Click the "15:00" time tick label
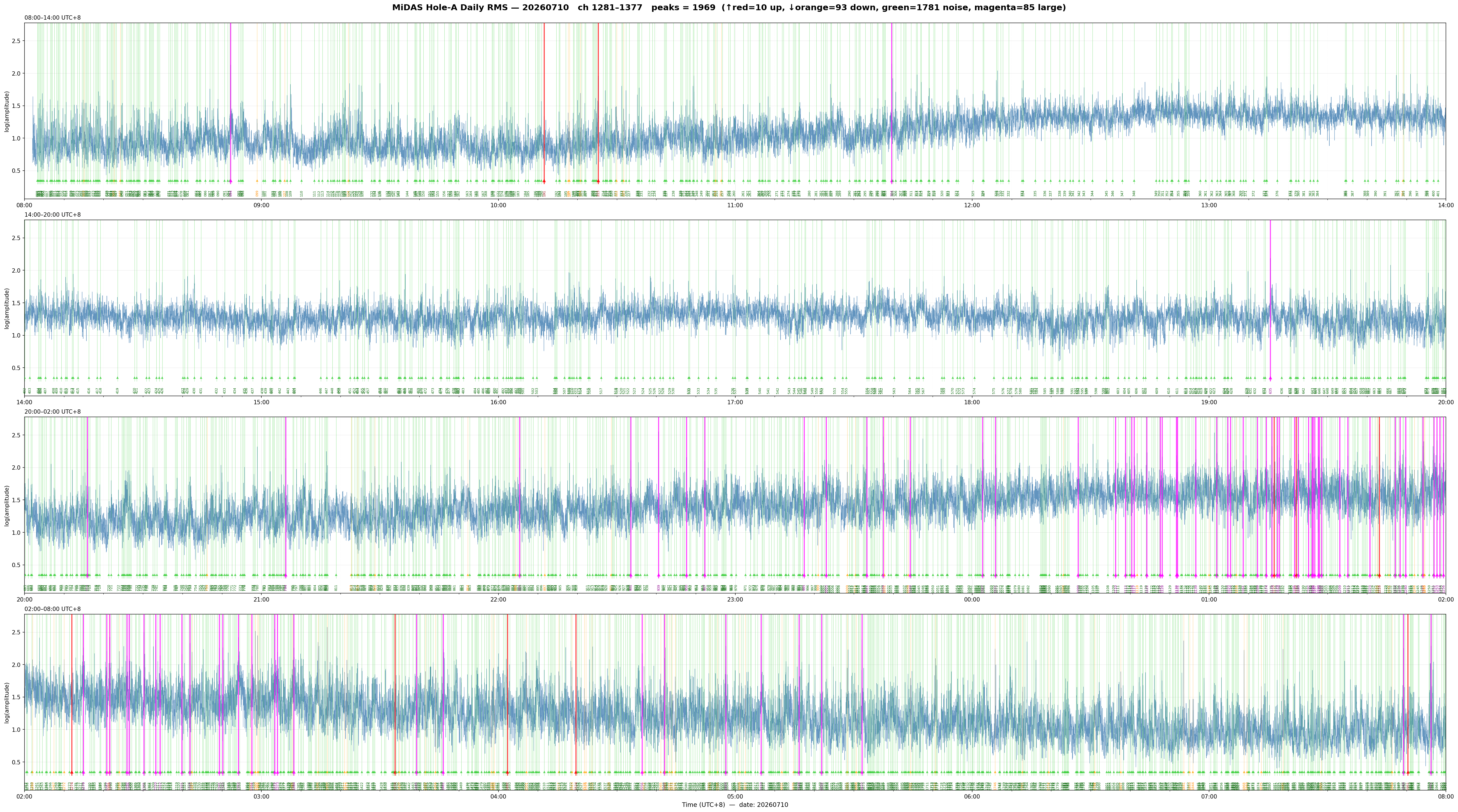This screenshot has height=812, width=1458. pos(262,402)
